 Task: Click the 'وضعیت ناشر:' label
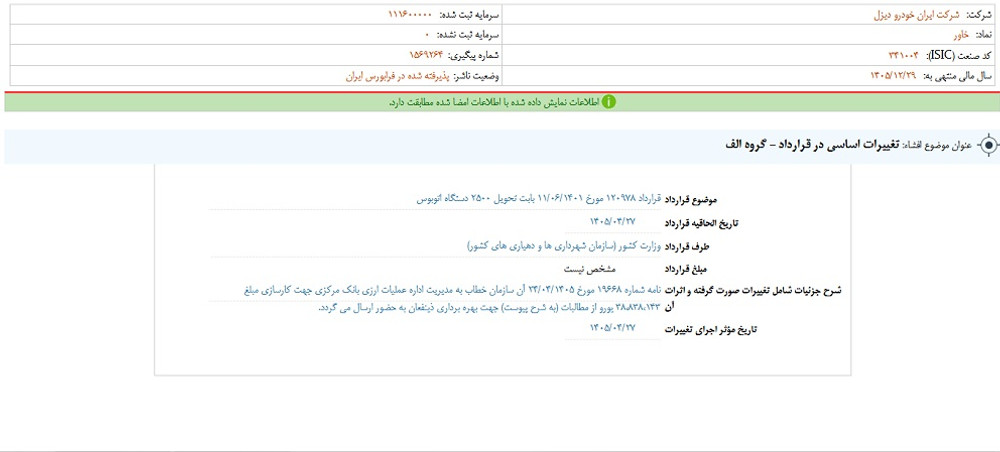476,76
